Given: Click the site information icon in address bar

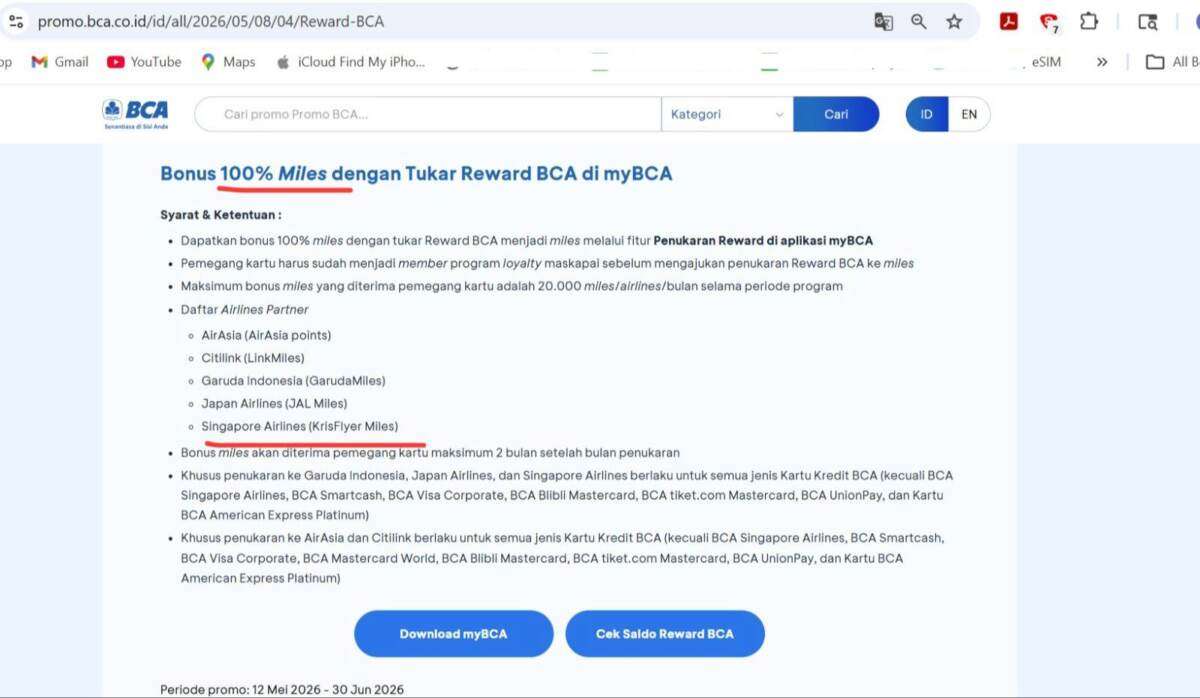Looking at the screenshot, I should tap(16, 21).
